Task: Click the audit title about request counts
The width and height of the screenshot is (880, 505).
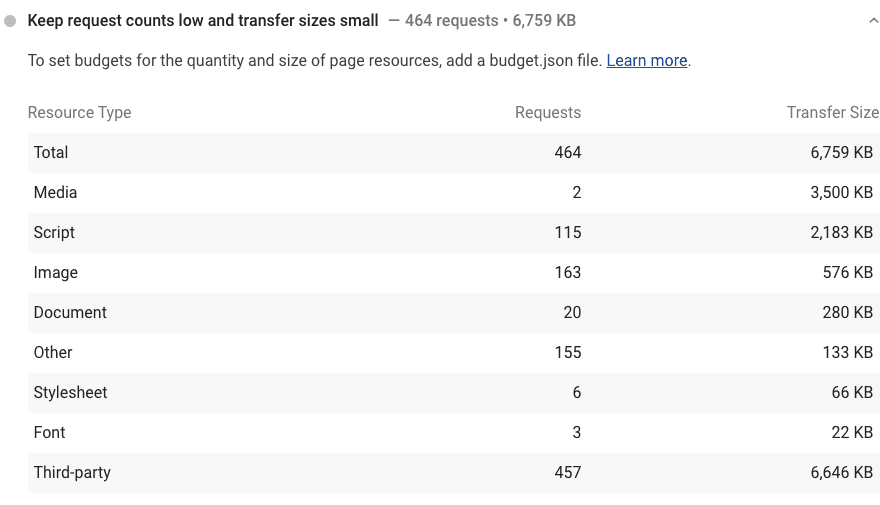Action: coord(203,20)
